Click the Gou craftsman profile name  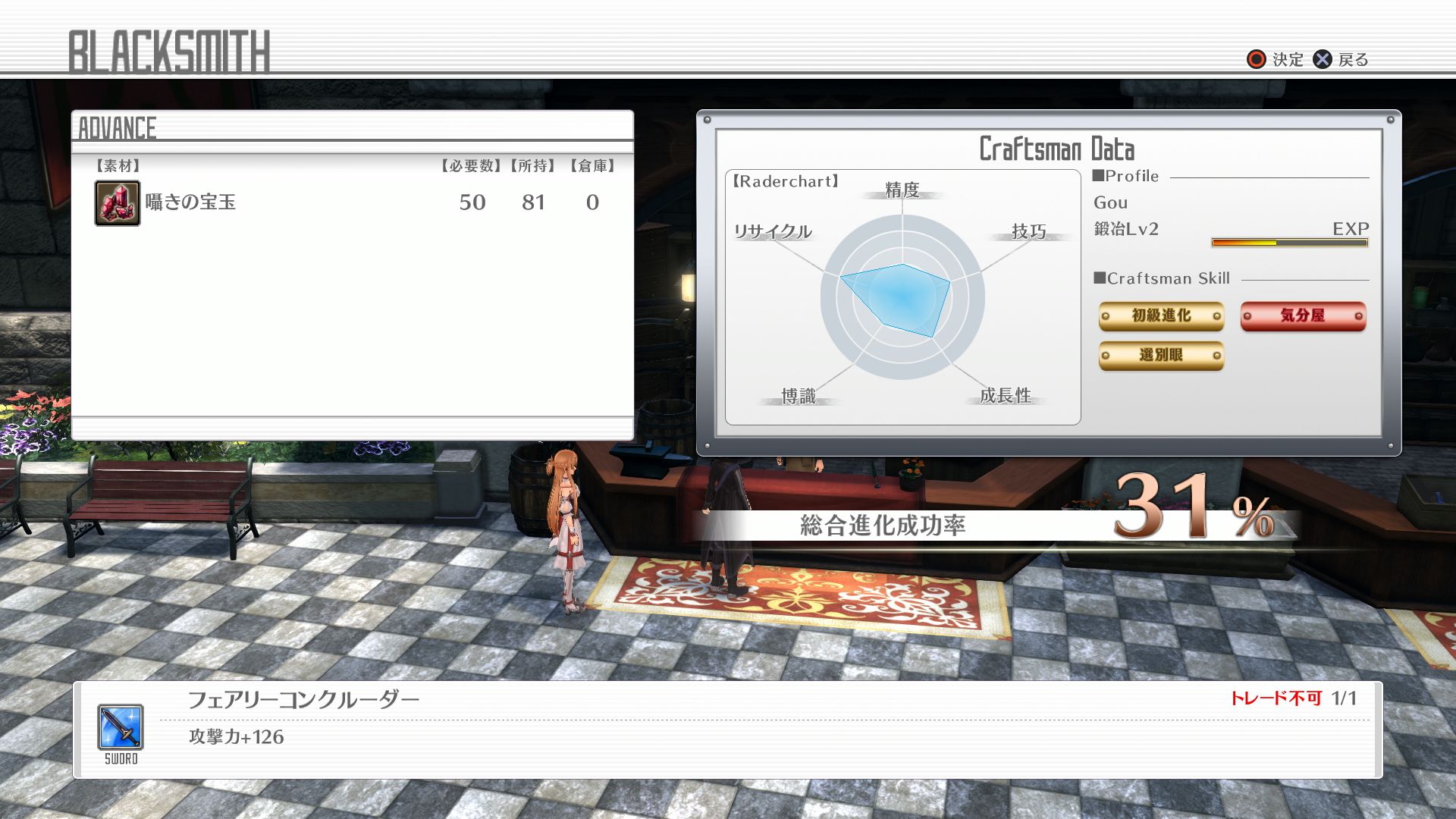tap(1110, 202)
